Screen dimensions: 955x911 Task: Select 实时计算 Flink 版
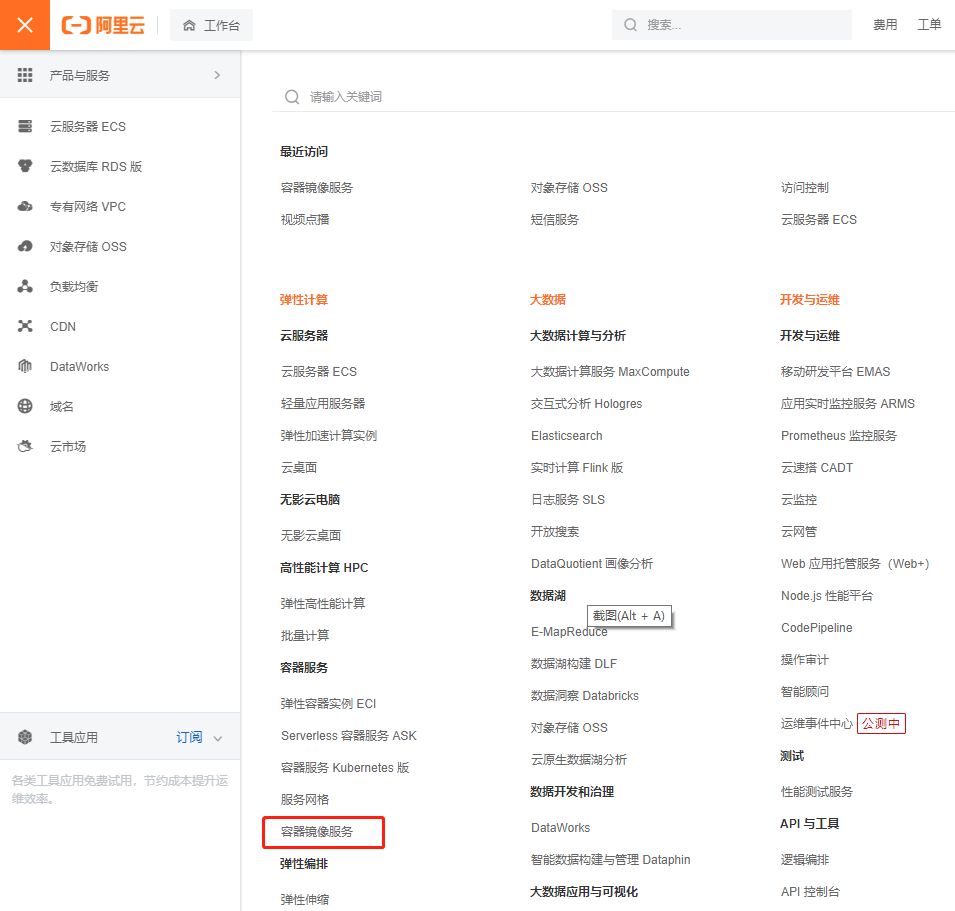click(577, 468)
